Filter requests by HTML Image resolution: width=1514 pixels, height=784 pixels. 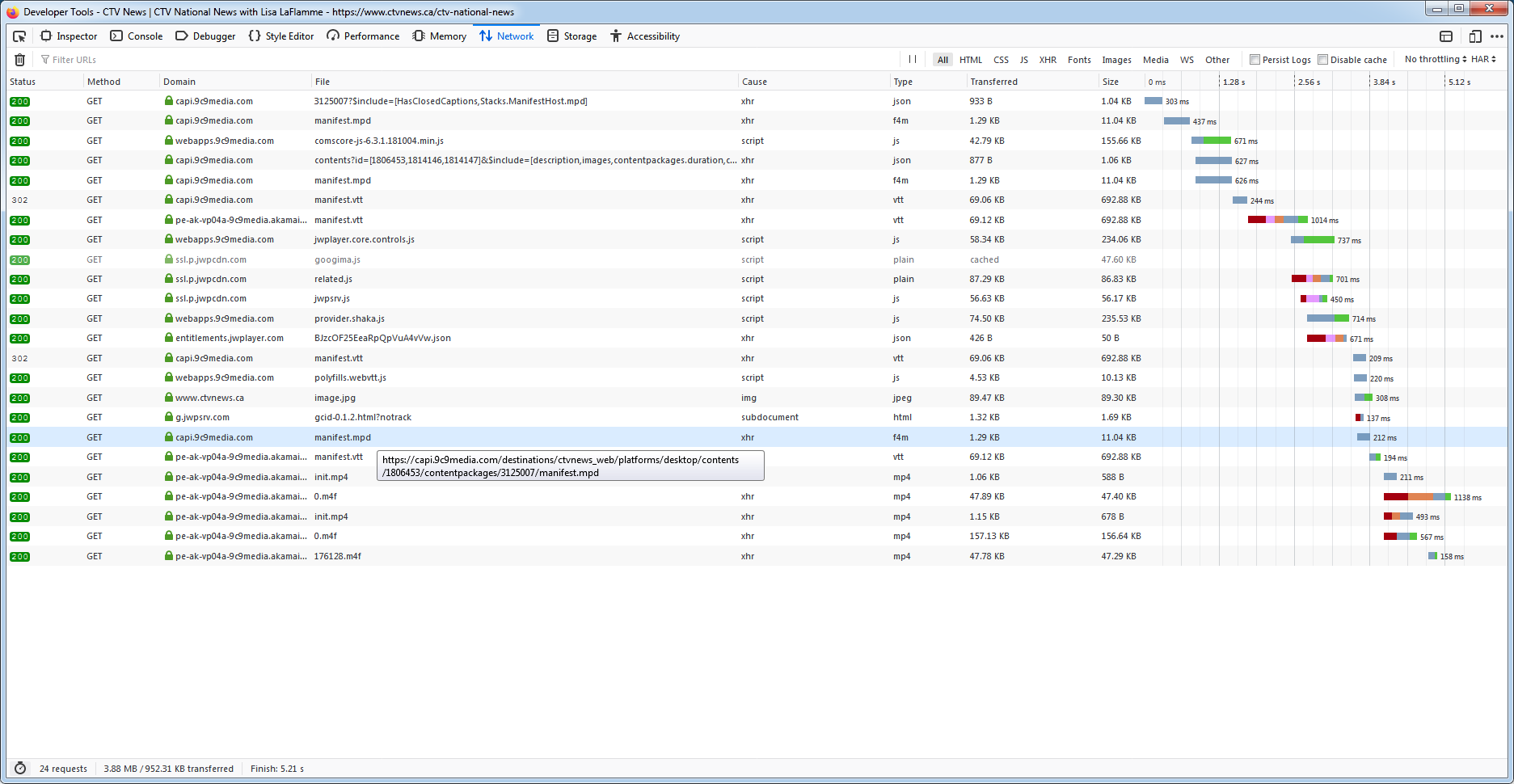(x=971, y=60)
